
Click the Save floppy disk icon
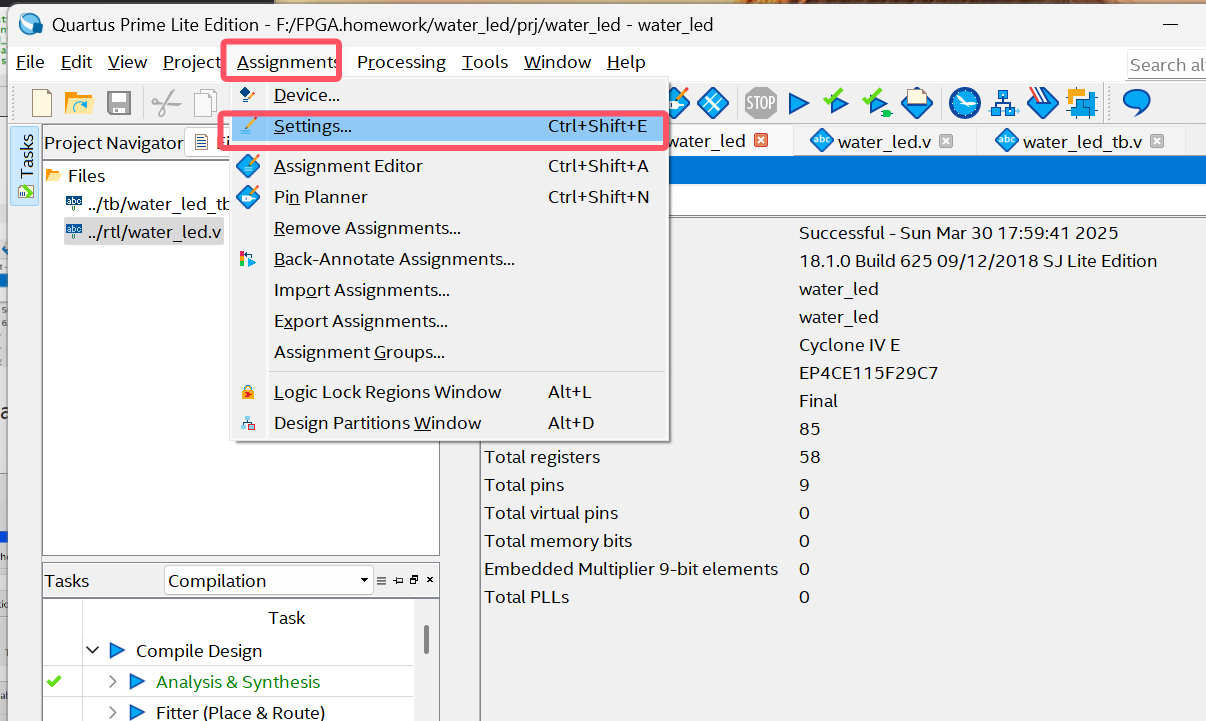pyautogui.click(x=119, y=102)
